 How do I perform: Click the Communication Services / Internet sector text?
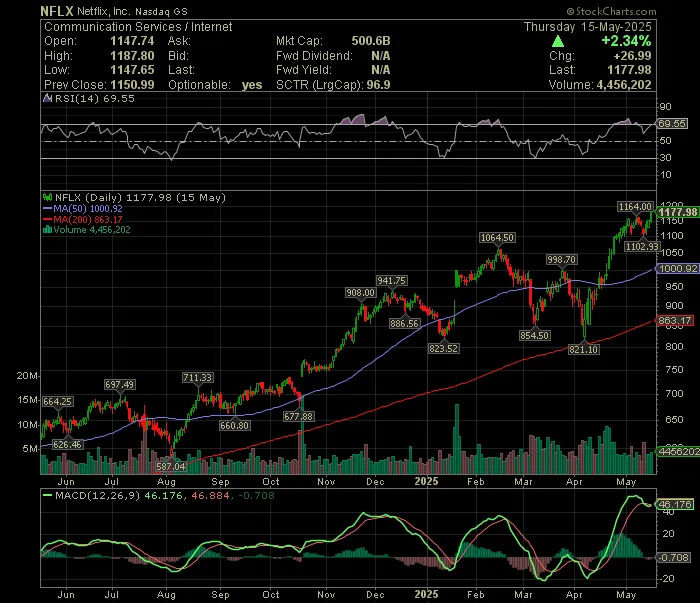point(138,27)
